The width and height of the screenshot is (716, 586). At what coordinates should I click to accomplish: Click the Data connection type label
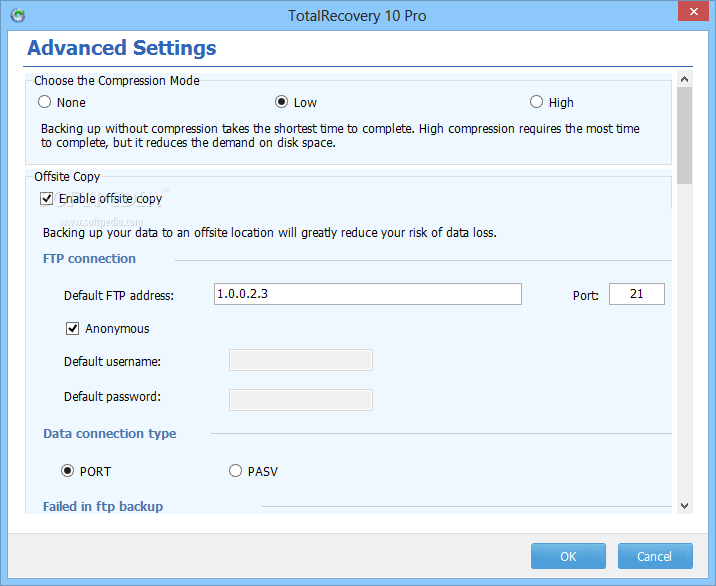click(x=110, y=433)
